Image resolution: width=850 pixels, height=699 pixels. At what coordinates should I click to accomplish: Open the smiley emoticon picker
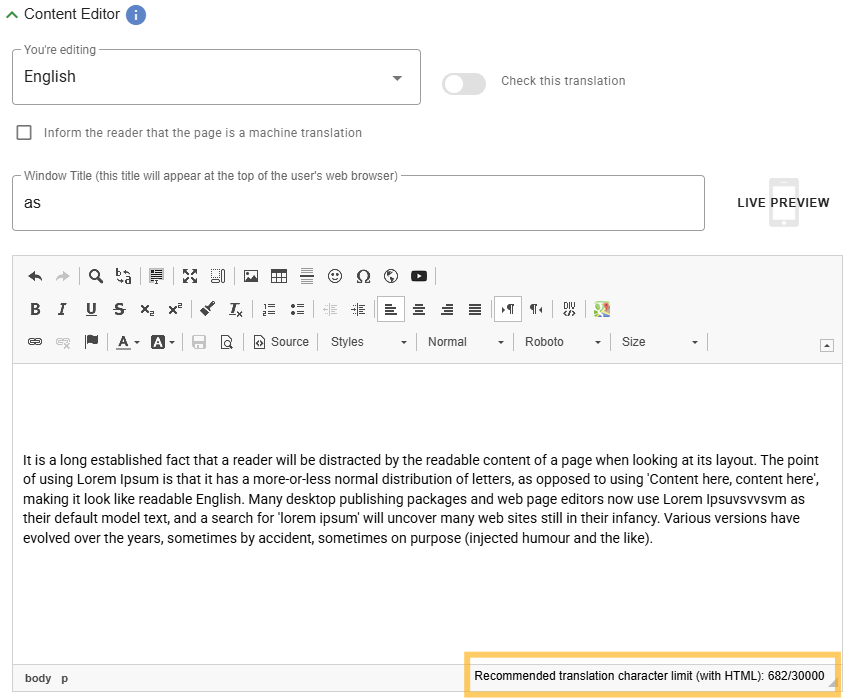335,277
